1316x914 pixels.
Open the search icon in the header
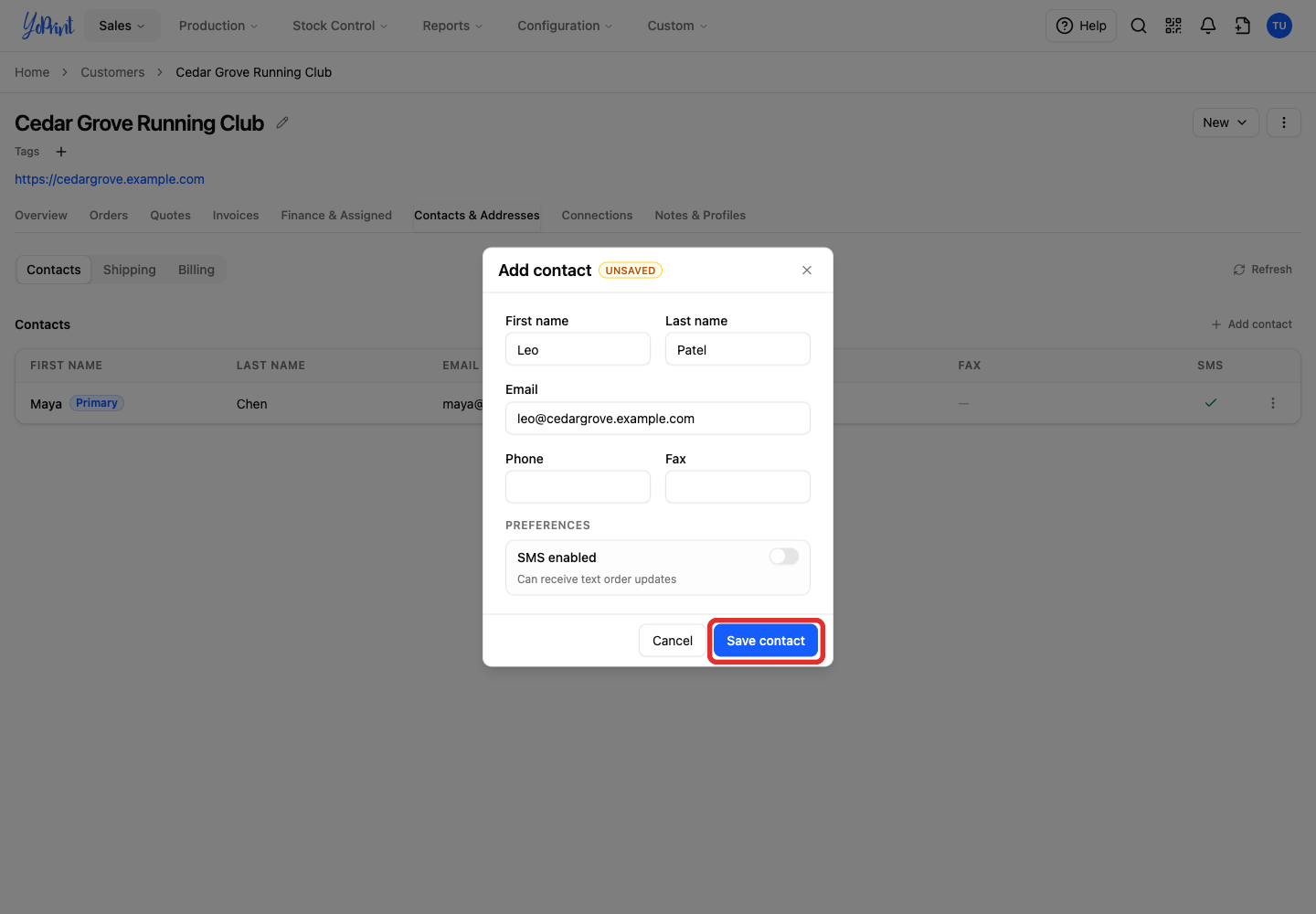[1139, 26]
